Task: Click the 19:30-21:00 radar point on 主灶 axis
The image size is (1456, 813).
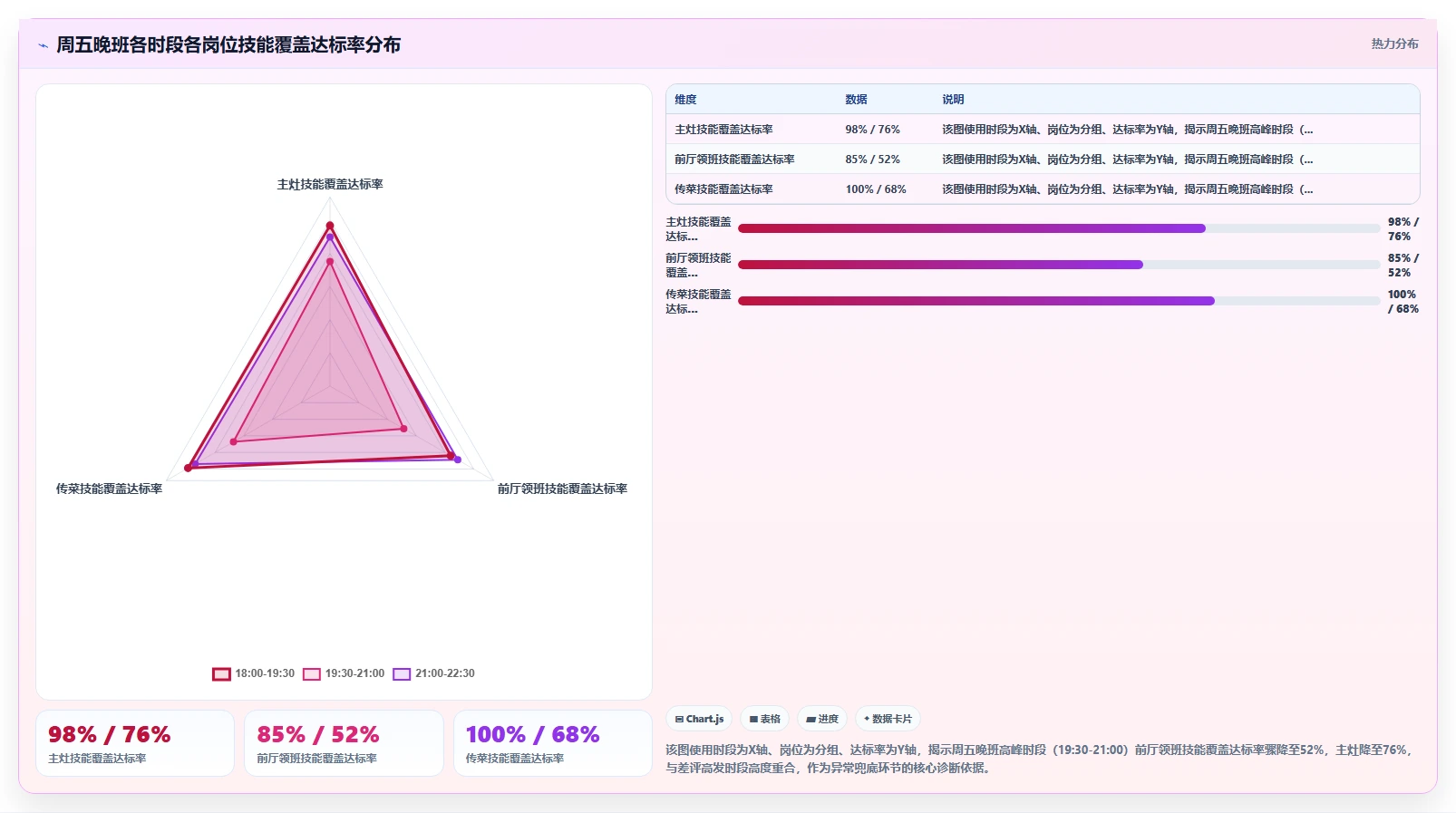Action: point(330,262)
